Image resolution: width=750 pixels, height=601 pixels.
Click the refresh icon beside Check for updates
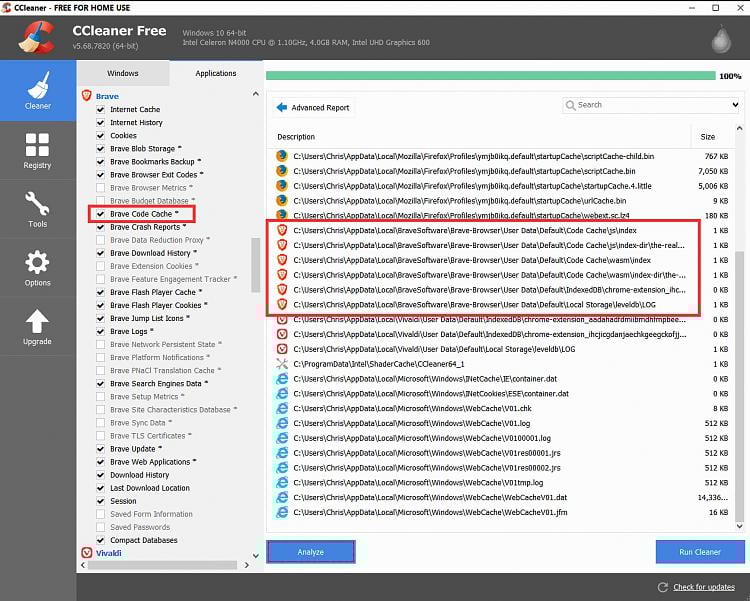tap(662, 587)
